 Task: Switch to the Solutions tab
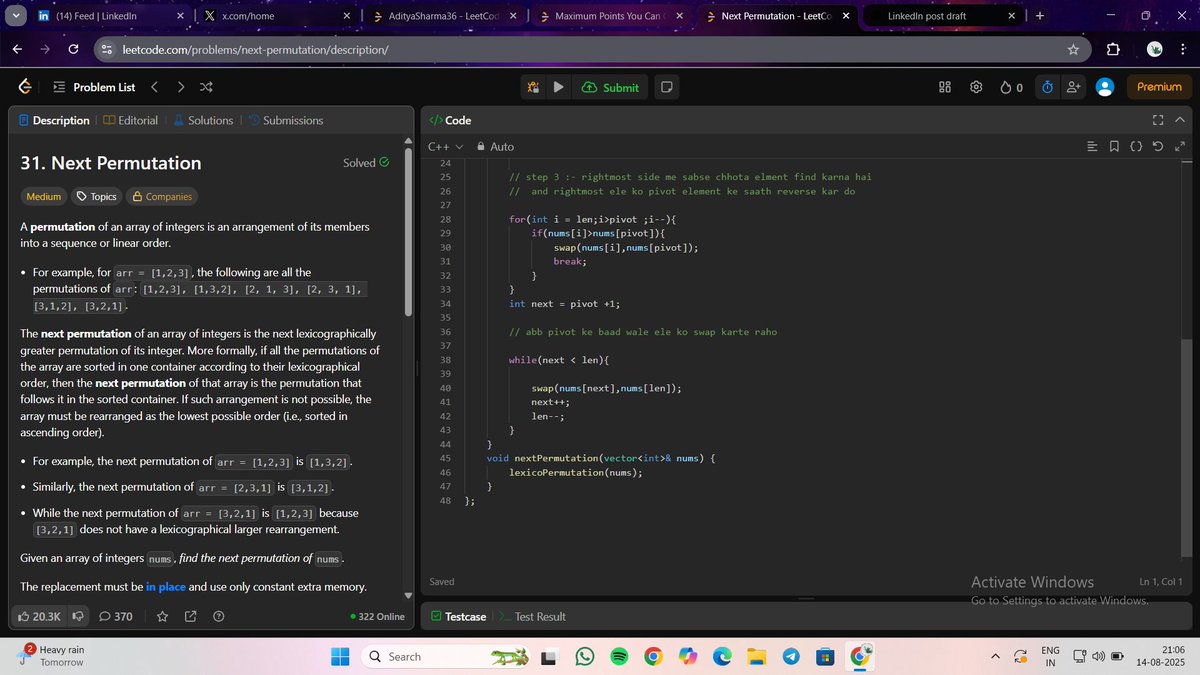click(x=203, y=120)
